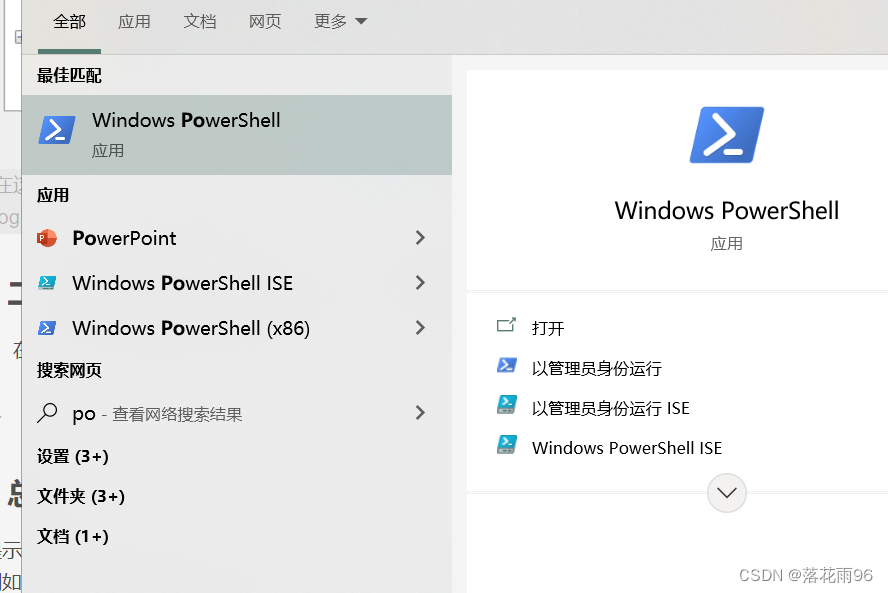Click the Windows PowerShell title in preview pane
Screen dimensions: 888x593
727,211
